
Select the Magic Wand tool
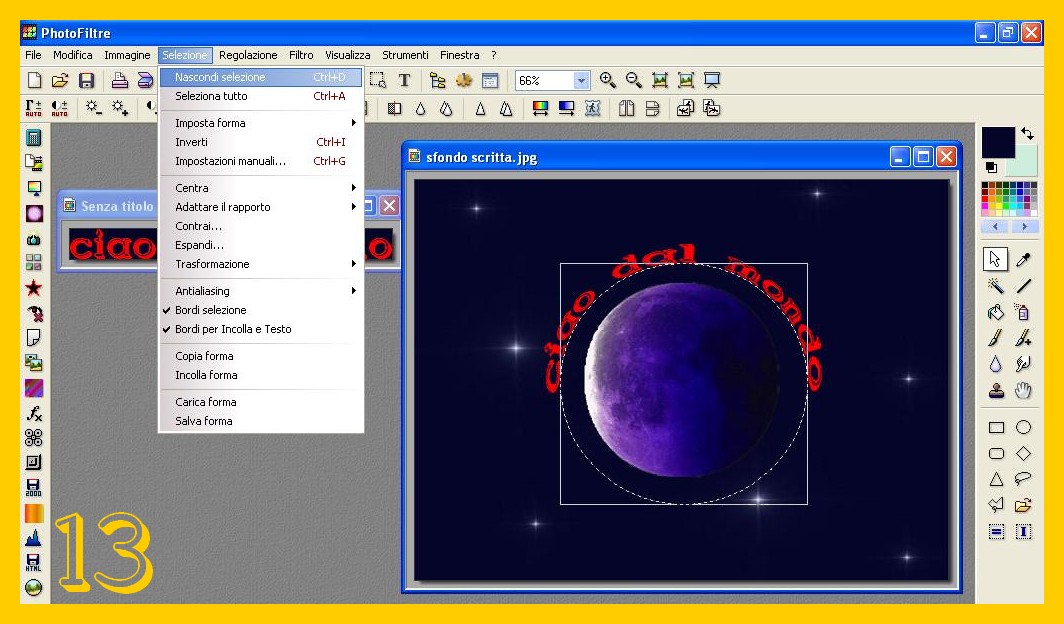(x=996, y=287)
